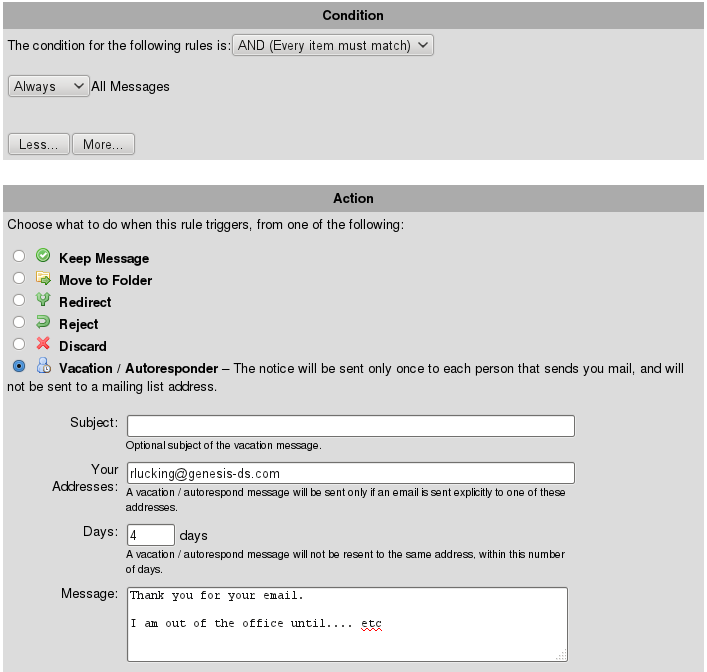
Task: Click the Redirect label text
Action: 85,302
